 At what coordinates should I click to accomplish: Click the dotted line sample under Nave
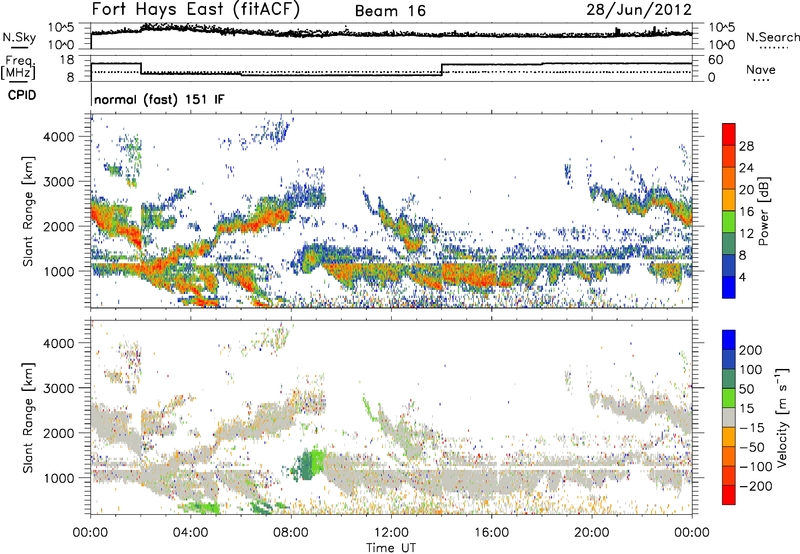tap(762, 81)
